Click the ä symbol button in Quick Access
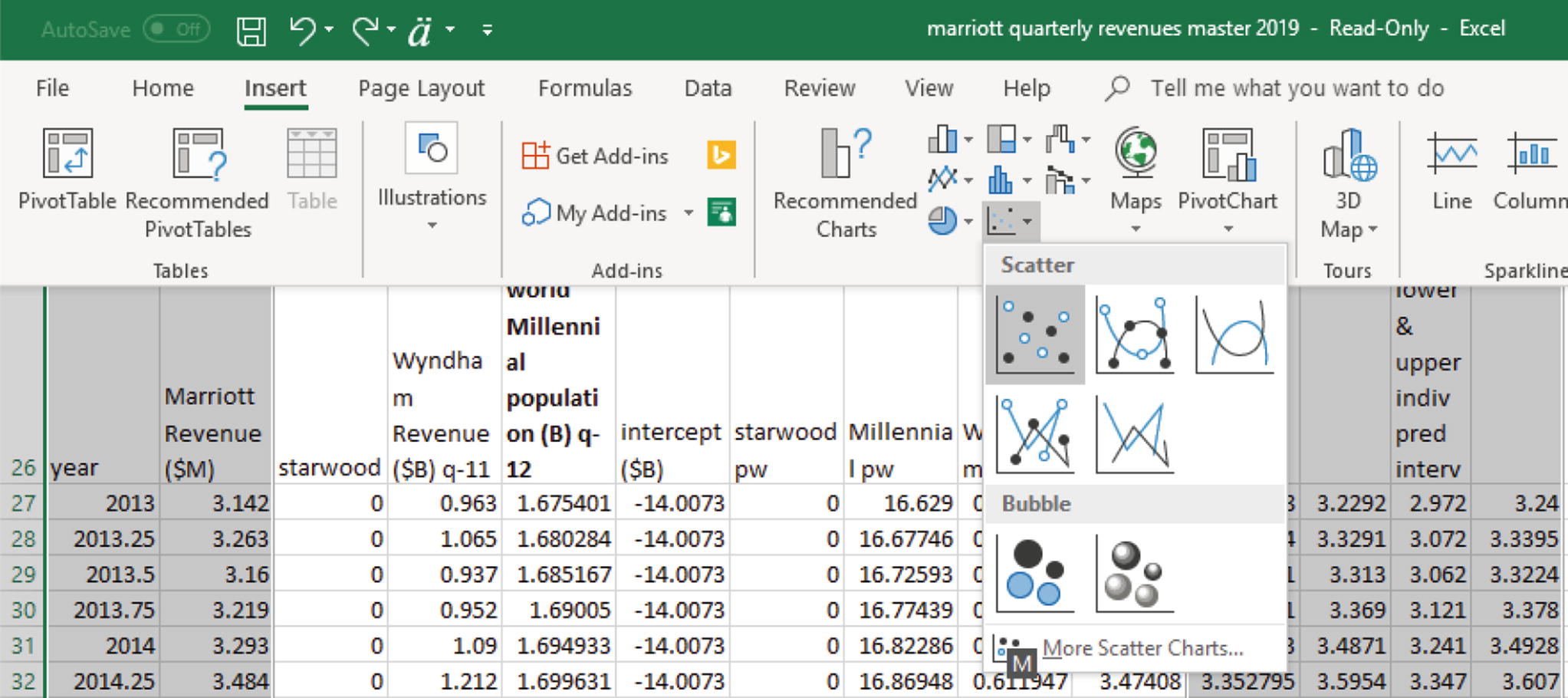This screenshot has height=698, width=1568. [419, 31]
